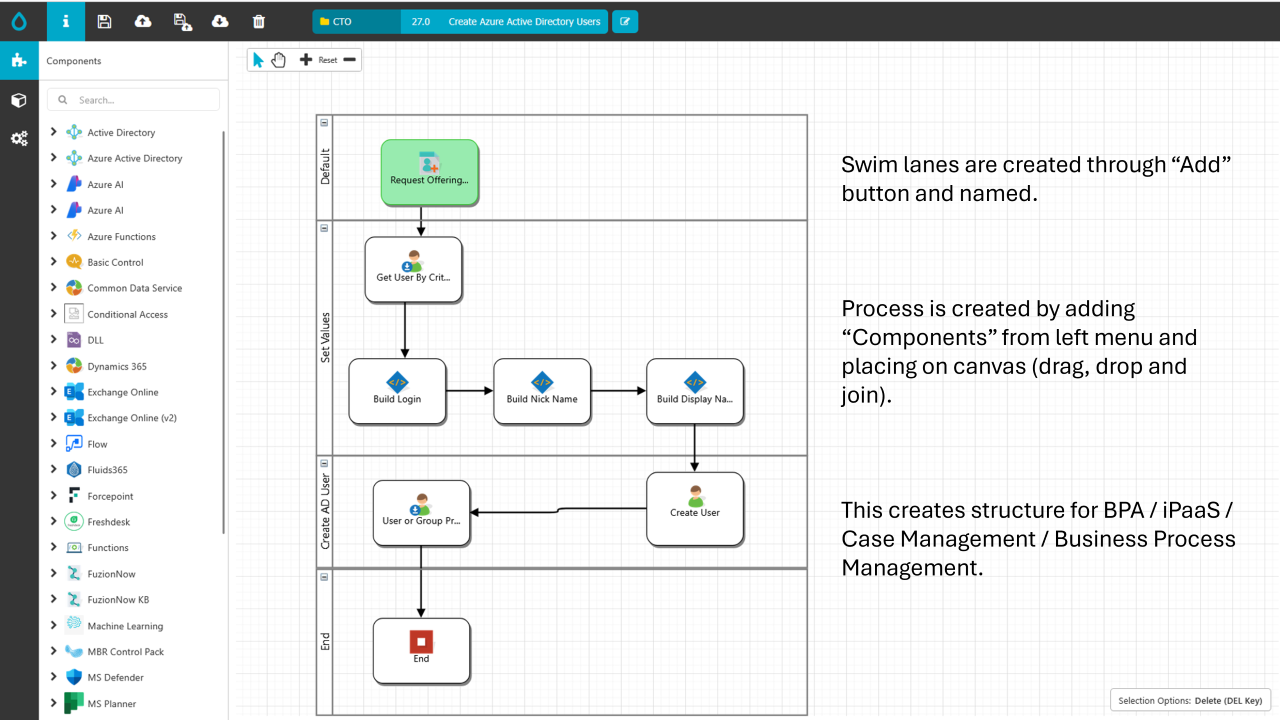Viewport: 1280px width, 720px height.
Task: Click the cloud download icon
Action: coord(220,21)
